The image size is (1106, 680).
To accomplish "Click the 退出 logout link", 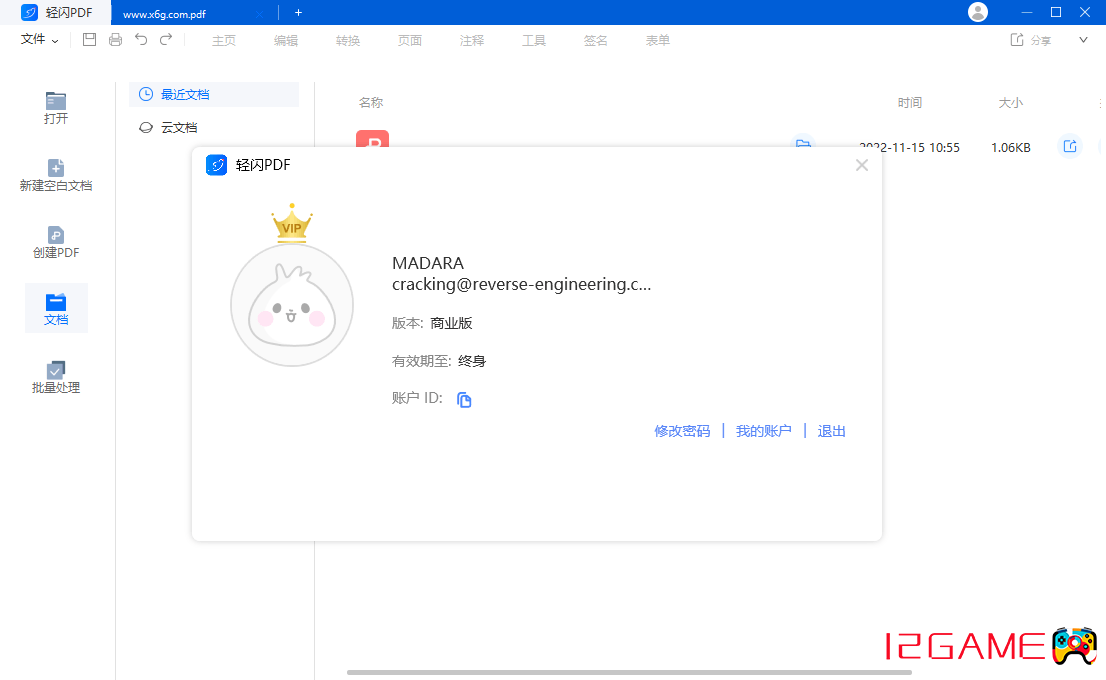I will coord(831,431).
